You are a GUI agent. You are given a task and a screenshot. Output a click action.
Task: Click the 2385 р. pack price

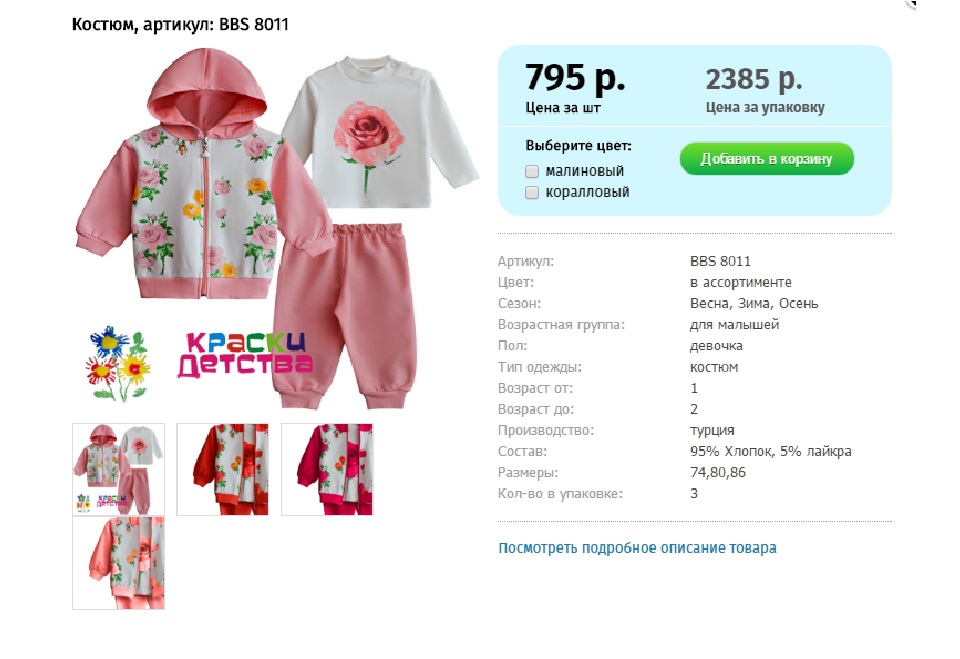click(754, 80)
